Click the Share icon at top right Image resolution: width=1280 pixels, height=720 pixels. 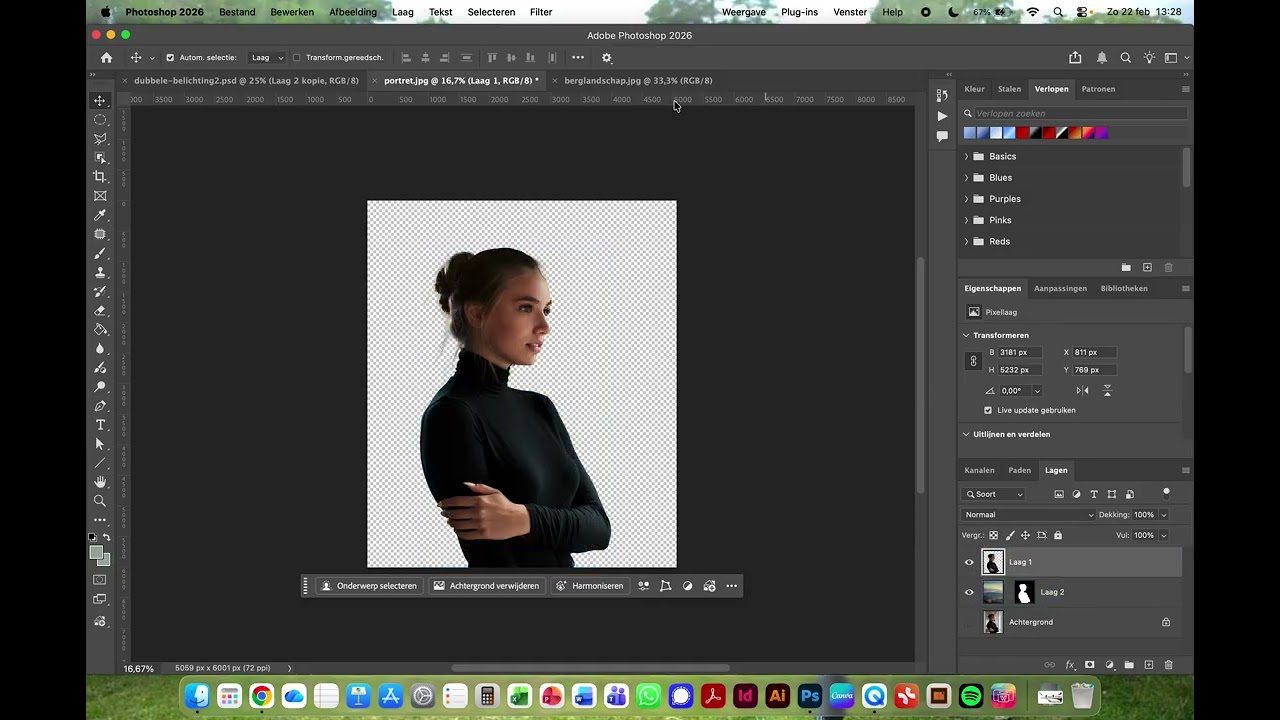tap(1075, 58)
